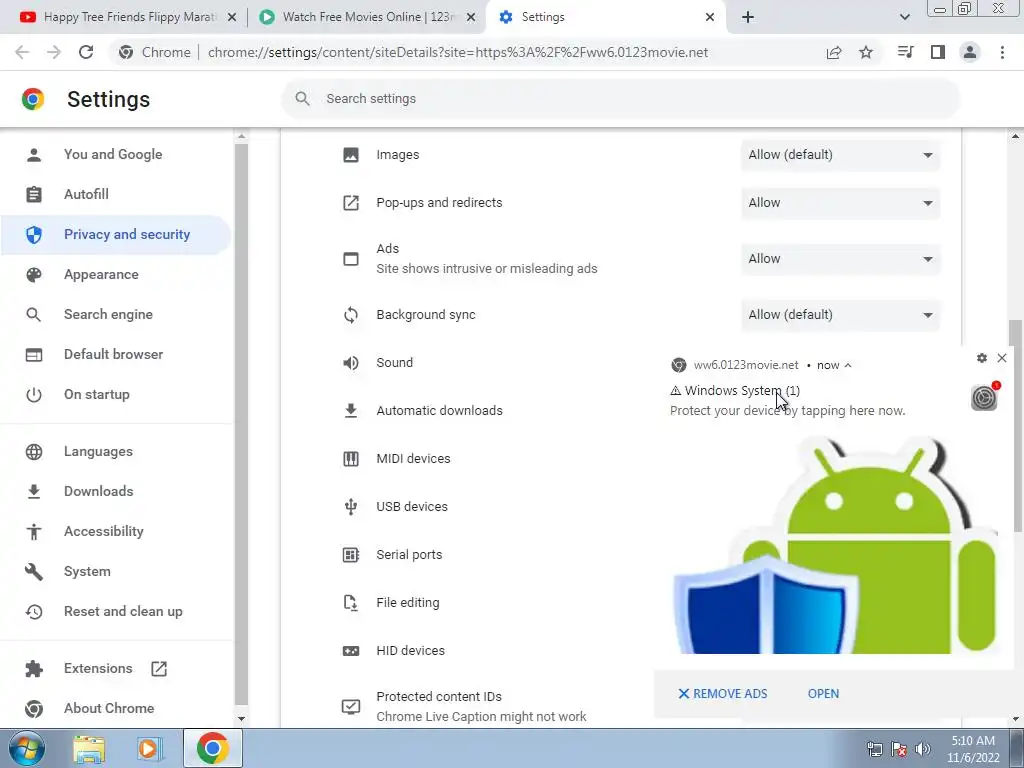Click REMOVE ADS in the notification
This screenshot has width=1024, height=768.
[723, 694]
